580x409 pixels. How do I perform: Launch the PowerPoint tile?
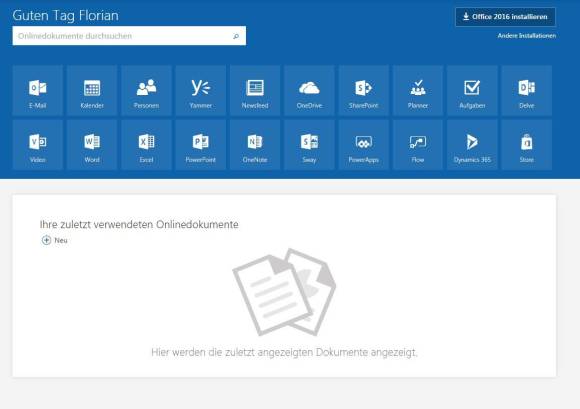point(200,145)
